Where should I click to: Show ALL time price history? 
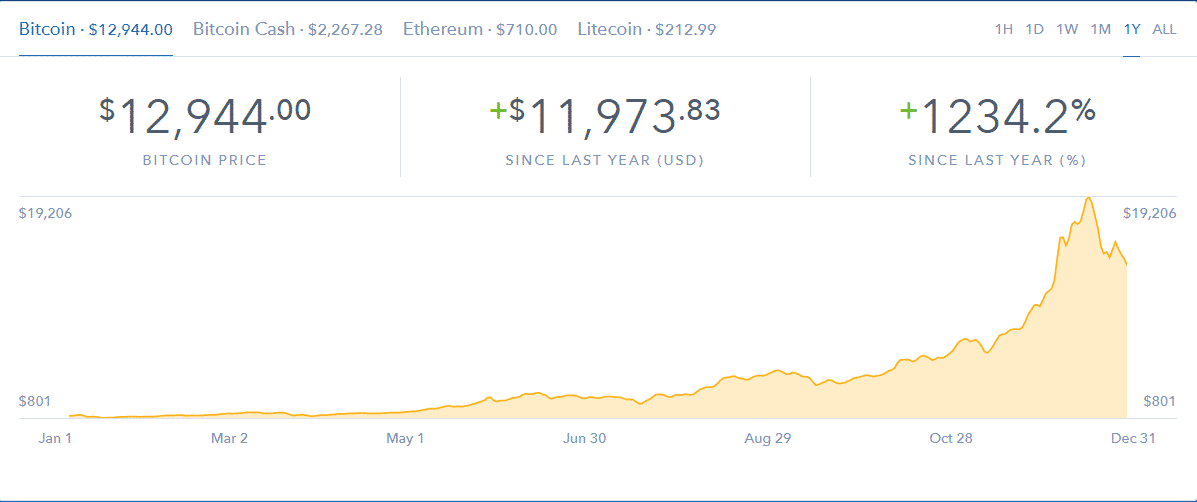[1164, 29]
